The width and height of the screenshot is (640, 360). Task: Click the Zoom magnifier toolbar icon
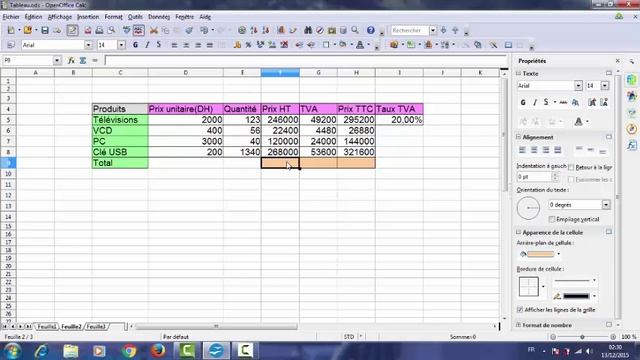click(355, 30)
